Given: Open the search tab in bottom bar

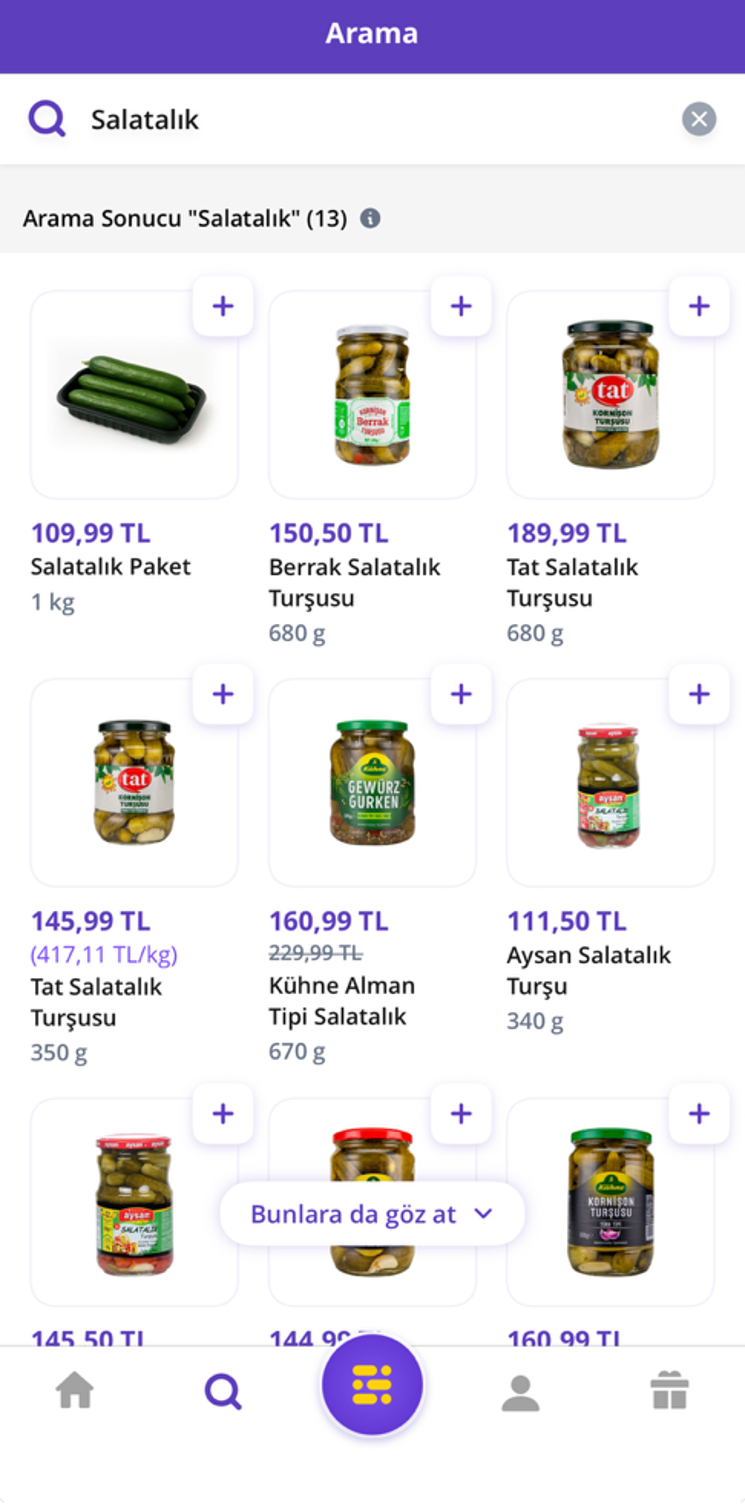Looking at the screenshot, I should coord(223,1391).
